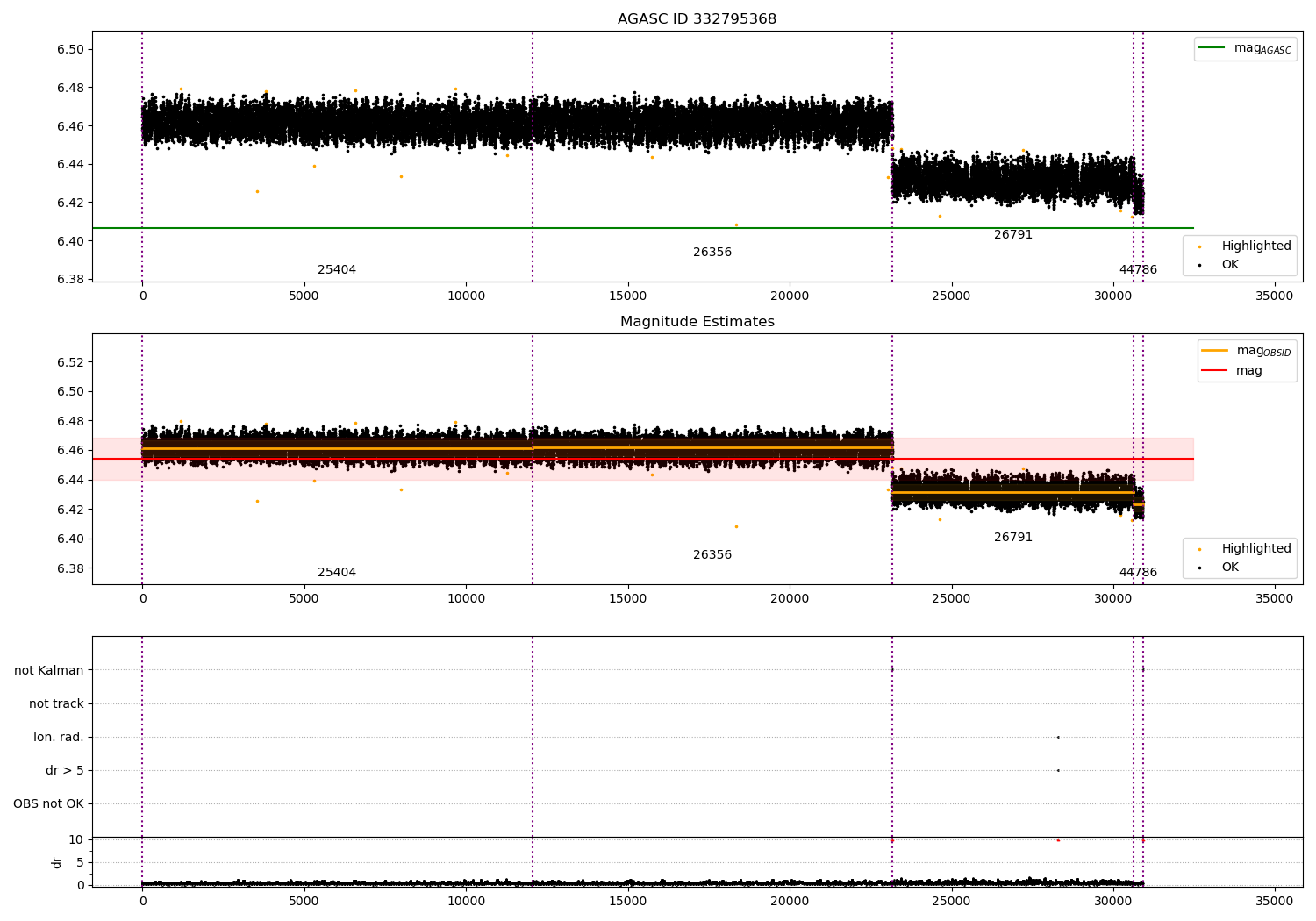This screenshot has width=1316, height=921.
Task: Click OBSID label 26791 in Magnitude Estimates plot
Action: (x=1013, y=538)
